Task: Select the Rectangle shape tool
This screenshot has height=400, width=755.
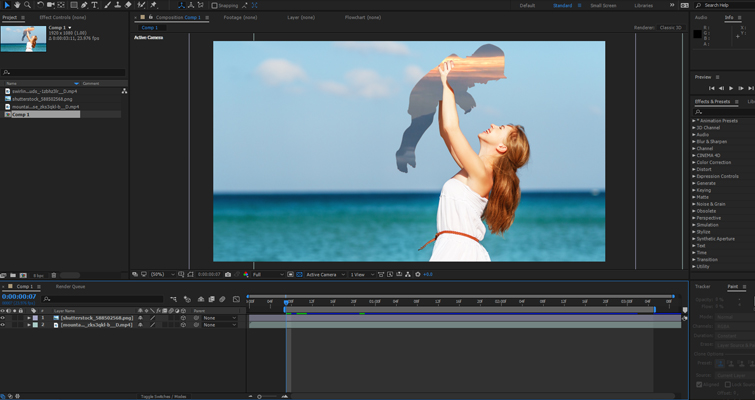Action: [74, 5]
